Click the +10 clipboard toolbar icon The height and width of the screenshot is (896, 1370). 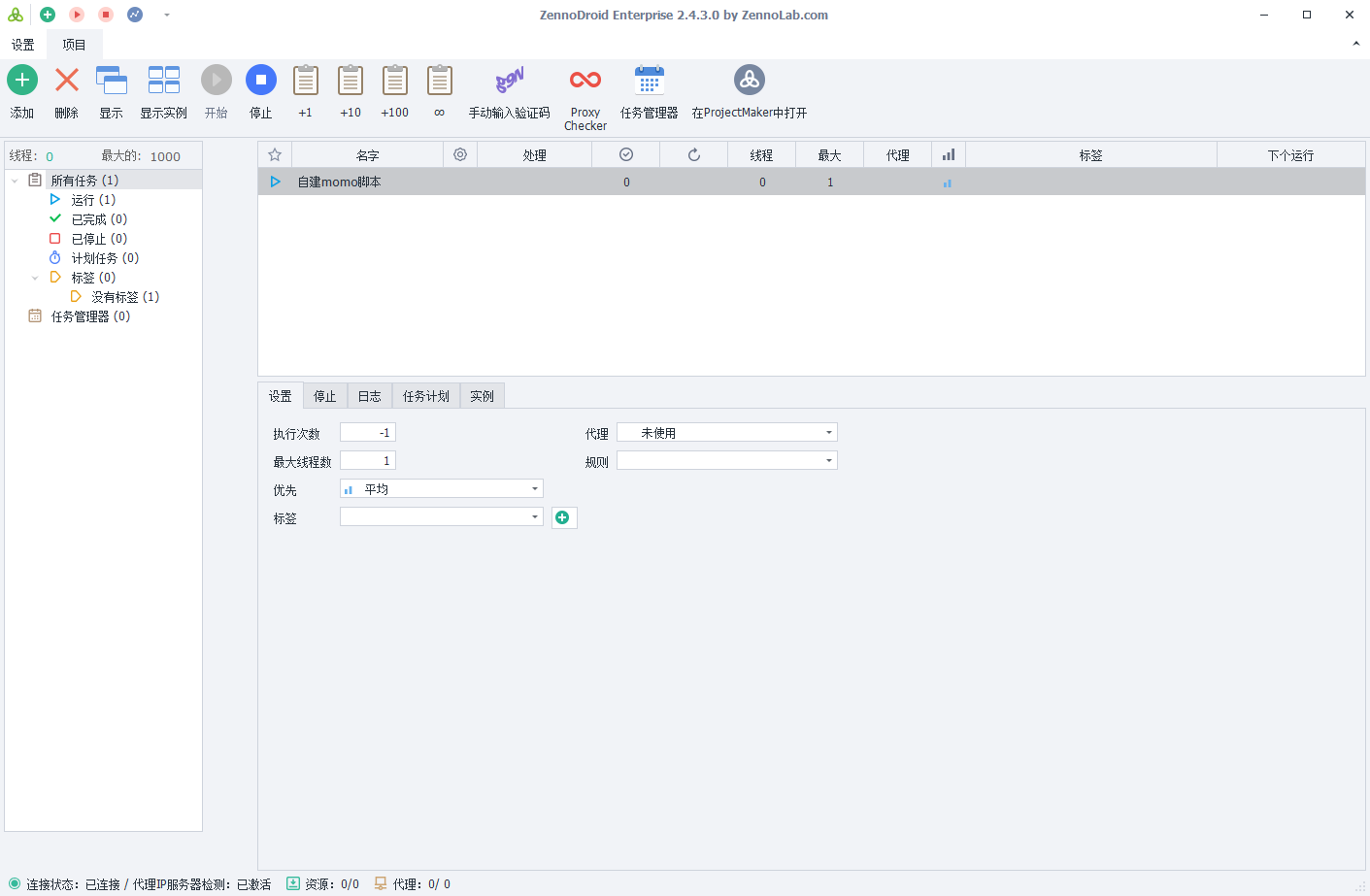point(351,80)
